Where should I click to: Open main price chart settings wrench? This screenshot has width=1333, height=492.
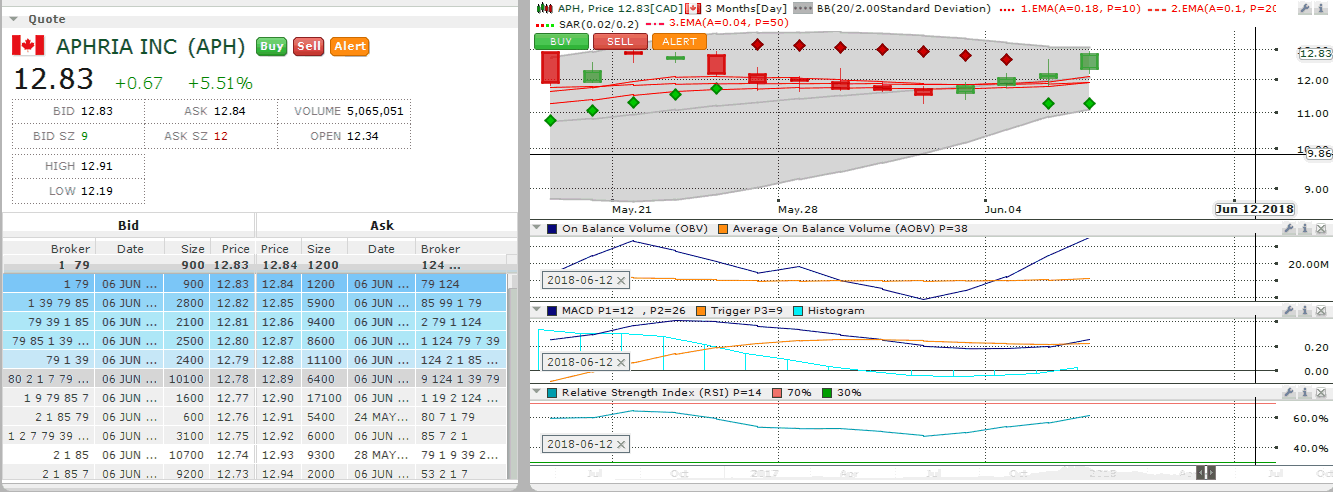point(1304,8)
